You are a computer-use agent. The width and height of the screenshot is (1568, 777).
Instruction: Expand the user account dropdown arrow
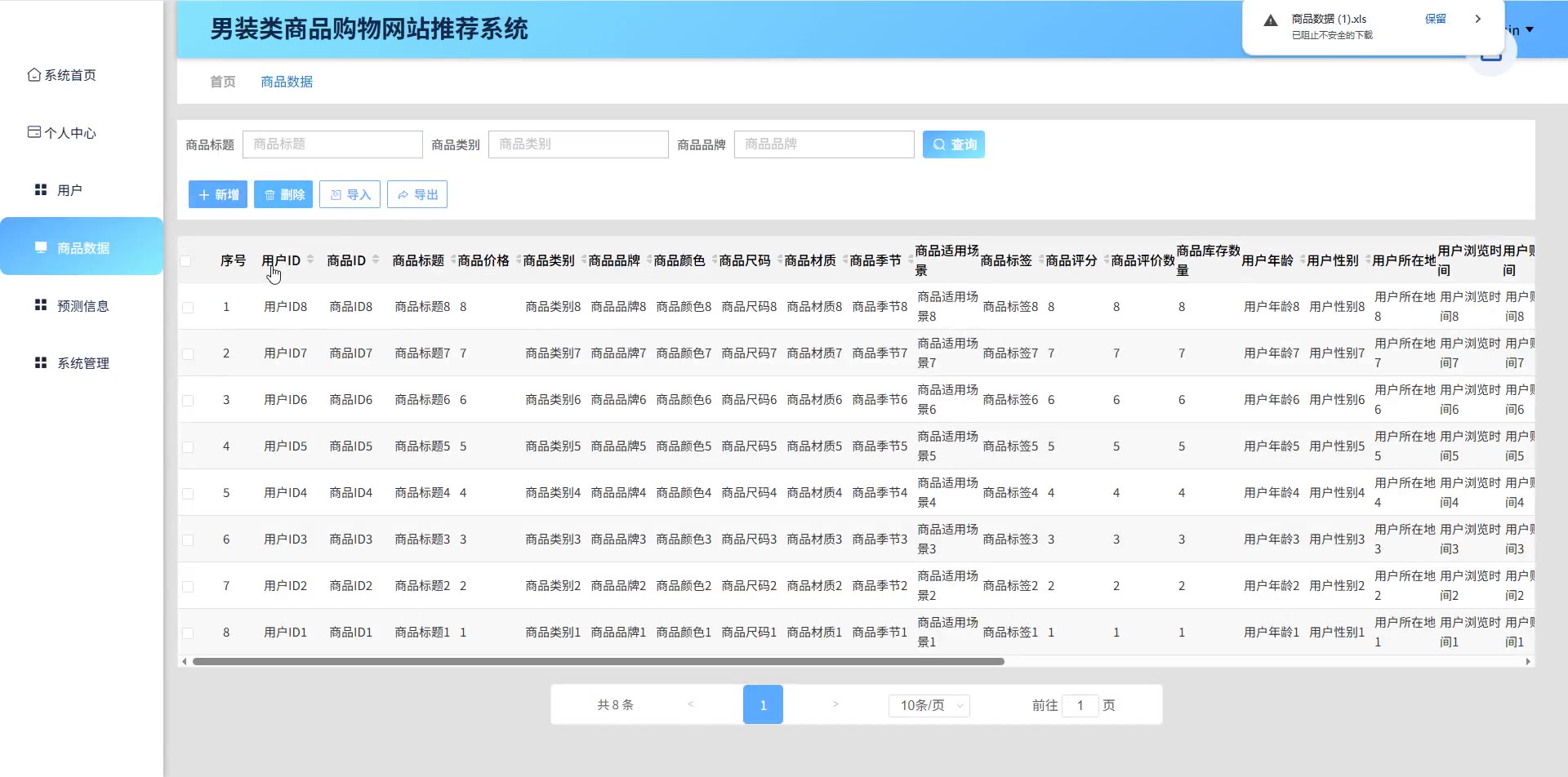click(x=1530, y=30)
